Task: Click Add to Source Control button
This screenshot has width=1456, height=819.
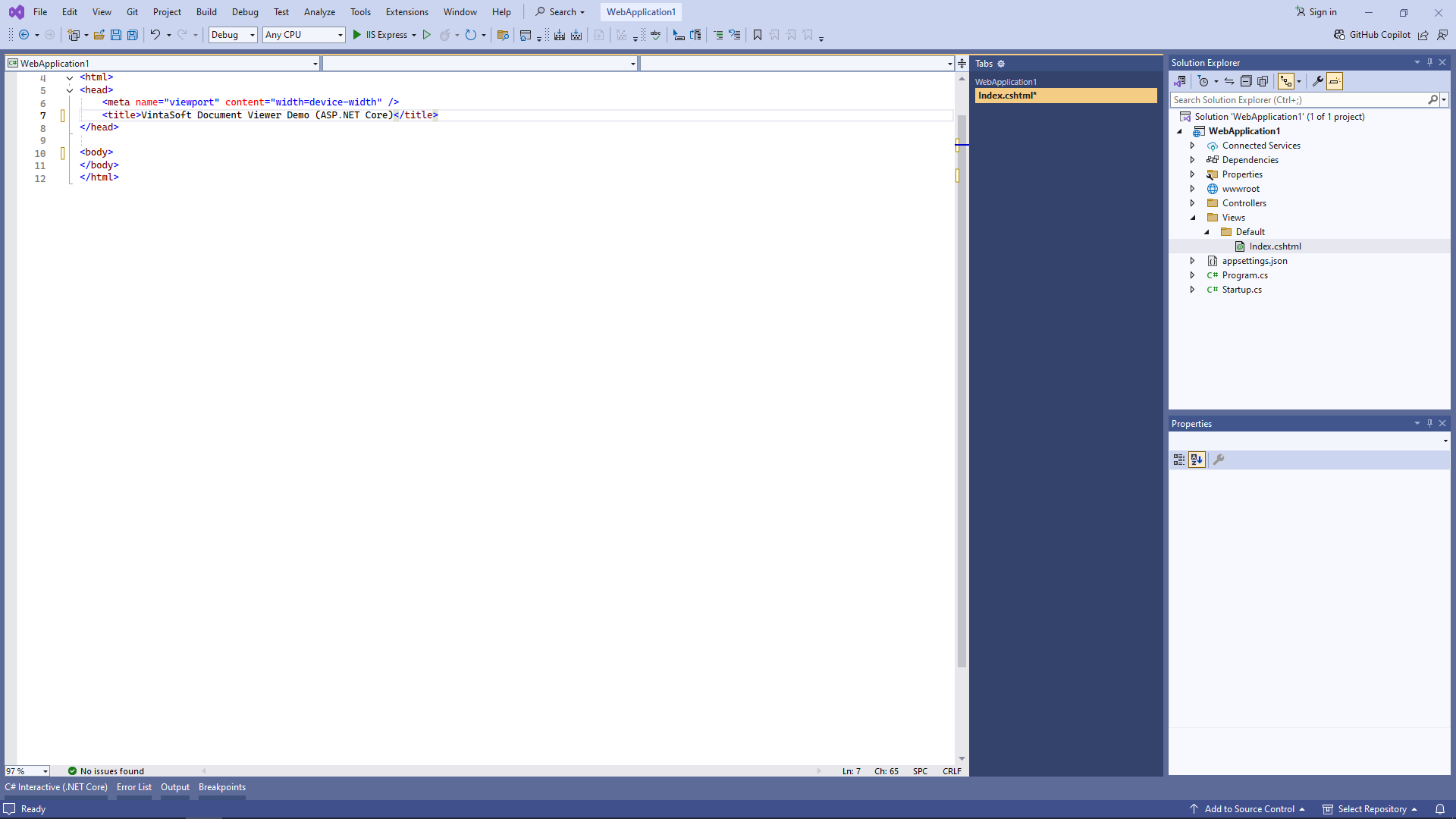Action: pyautogui.click(x=1248, y=809)
